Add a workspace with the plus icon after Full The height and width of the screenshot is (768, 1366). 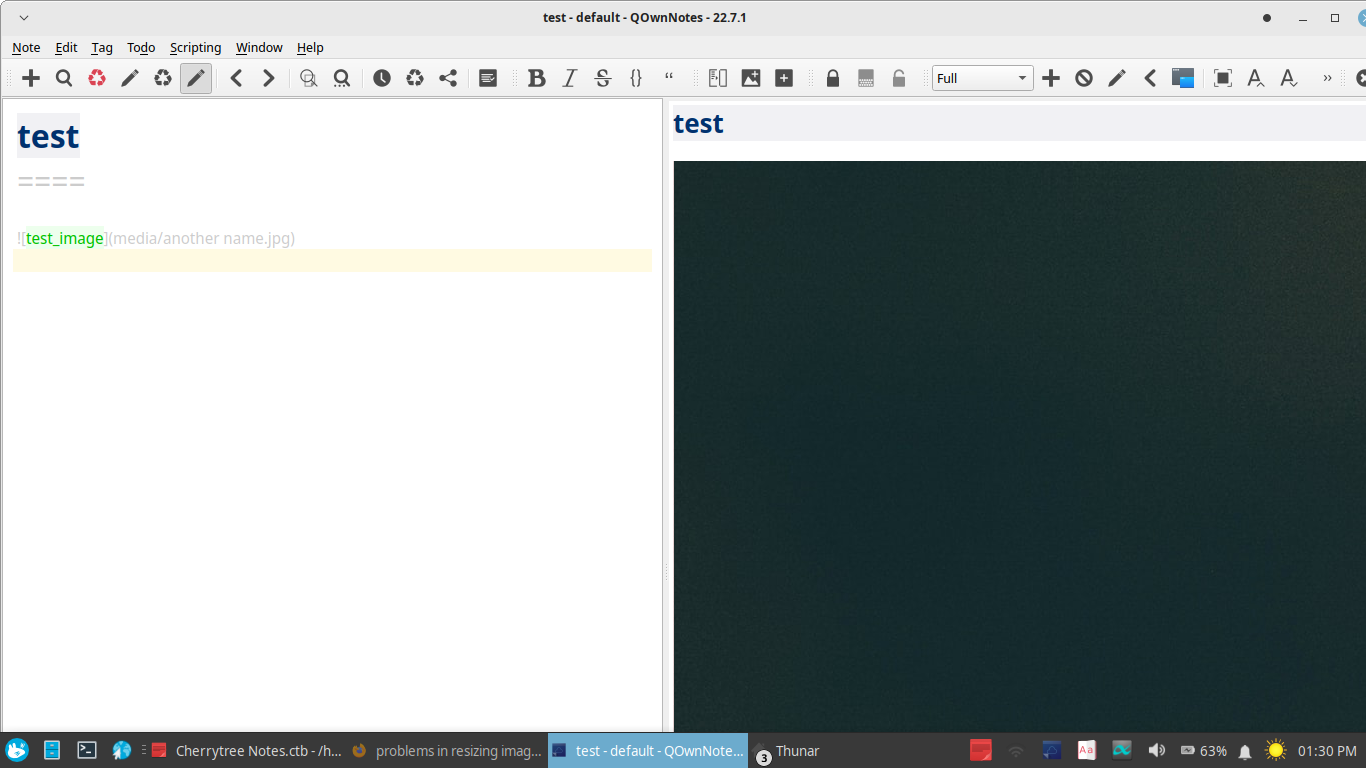tap(1051, 78)
